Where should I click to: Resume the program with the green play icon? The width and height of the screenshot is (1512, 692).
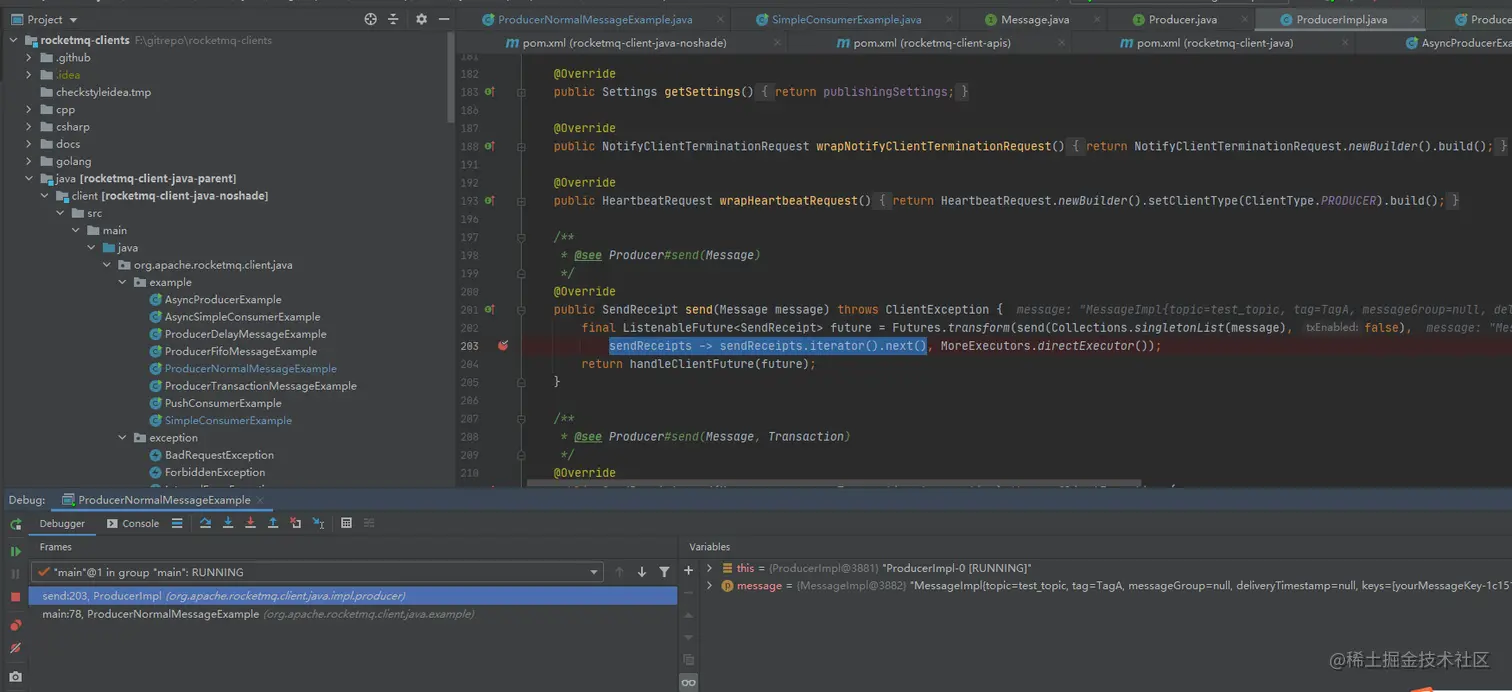pyautogui.click(x=15, y=551)
